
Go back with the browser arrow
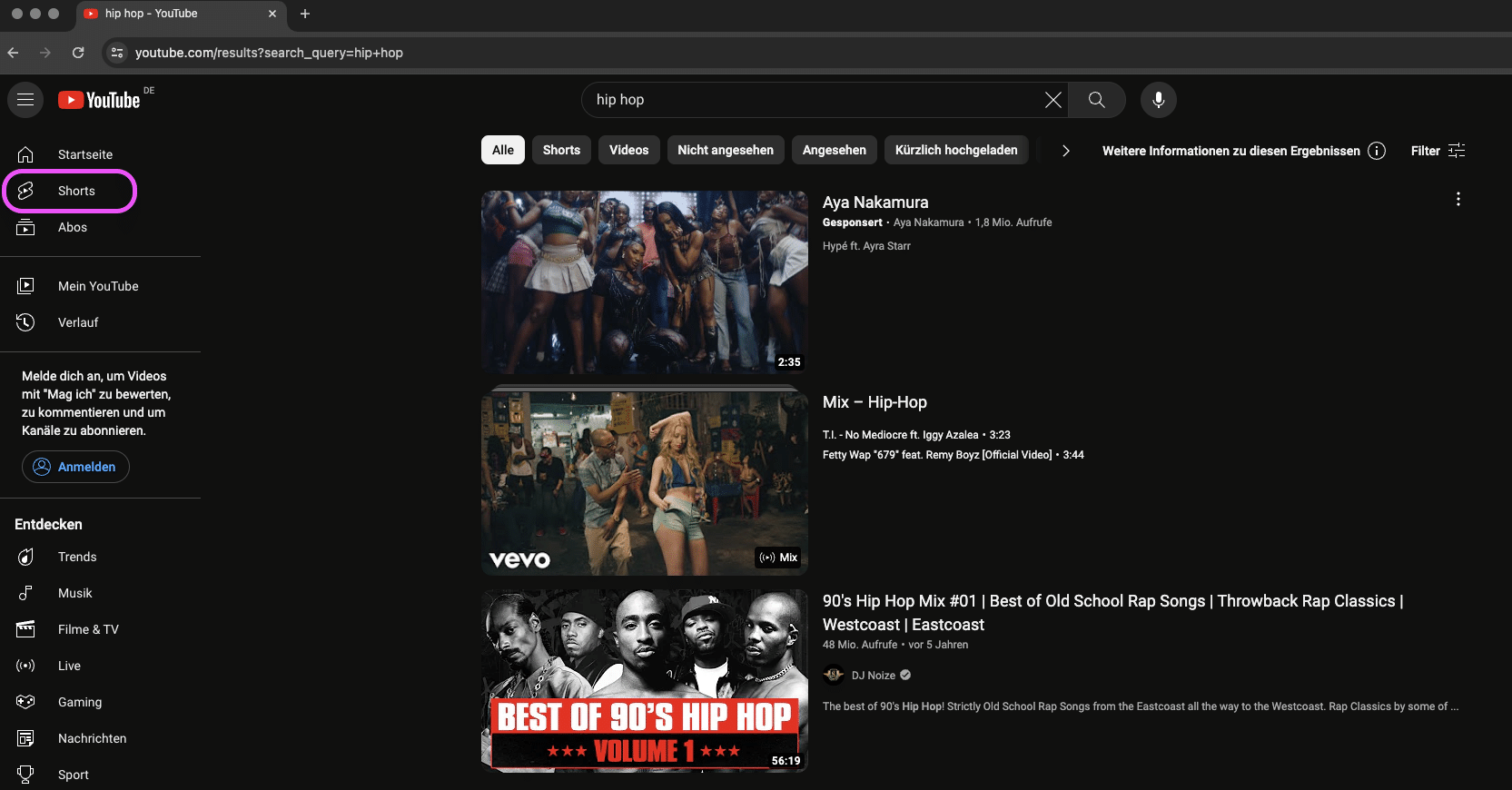13,53
